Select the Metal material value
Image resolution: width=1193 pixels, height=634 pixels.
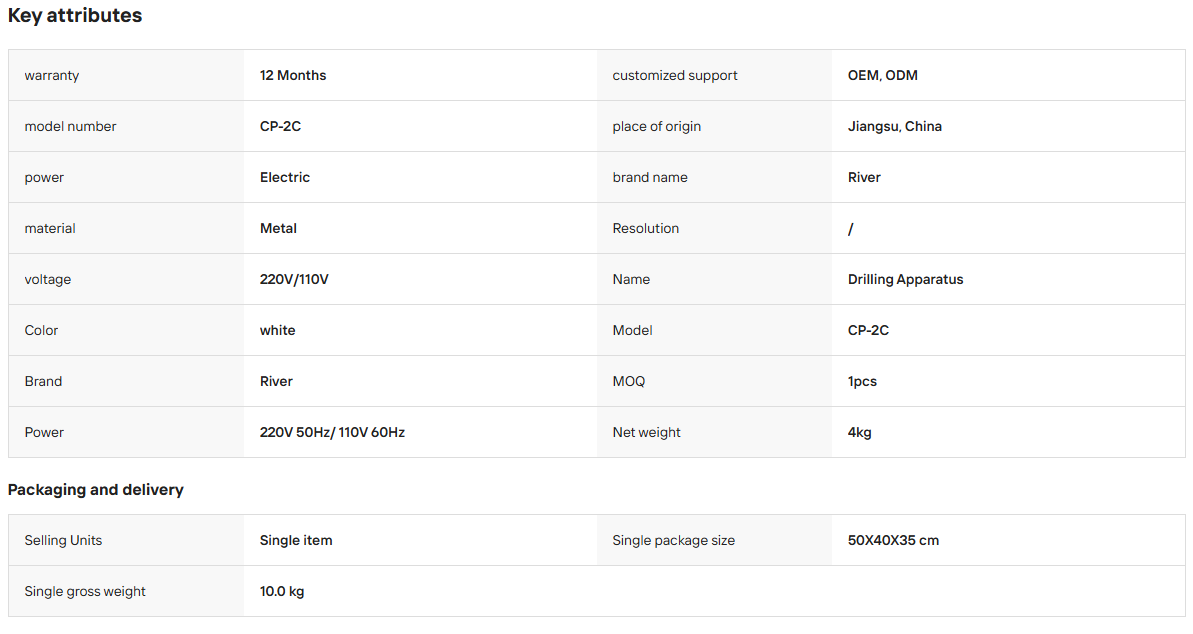(278, 228)
